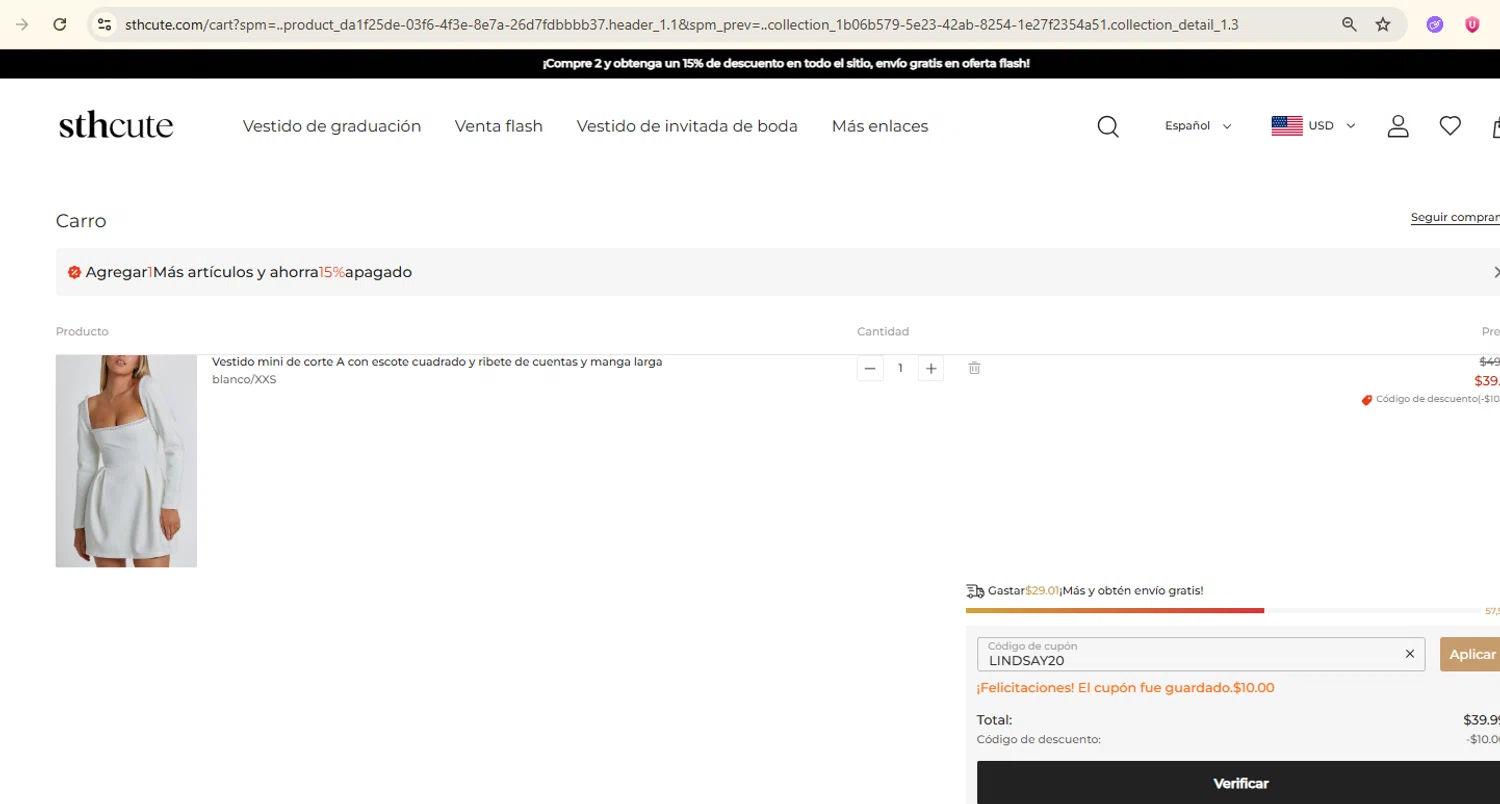The width and height of the screenshot is (1500, 804).
Task: Open the product title link for the dress
Action: click(x=437, y=362)
